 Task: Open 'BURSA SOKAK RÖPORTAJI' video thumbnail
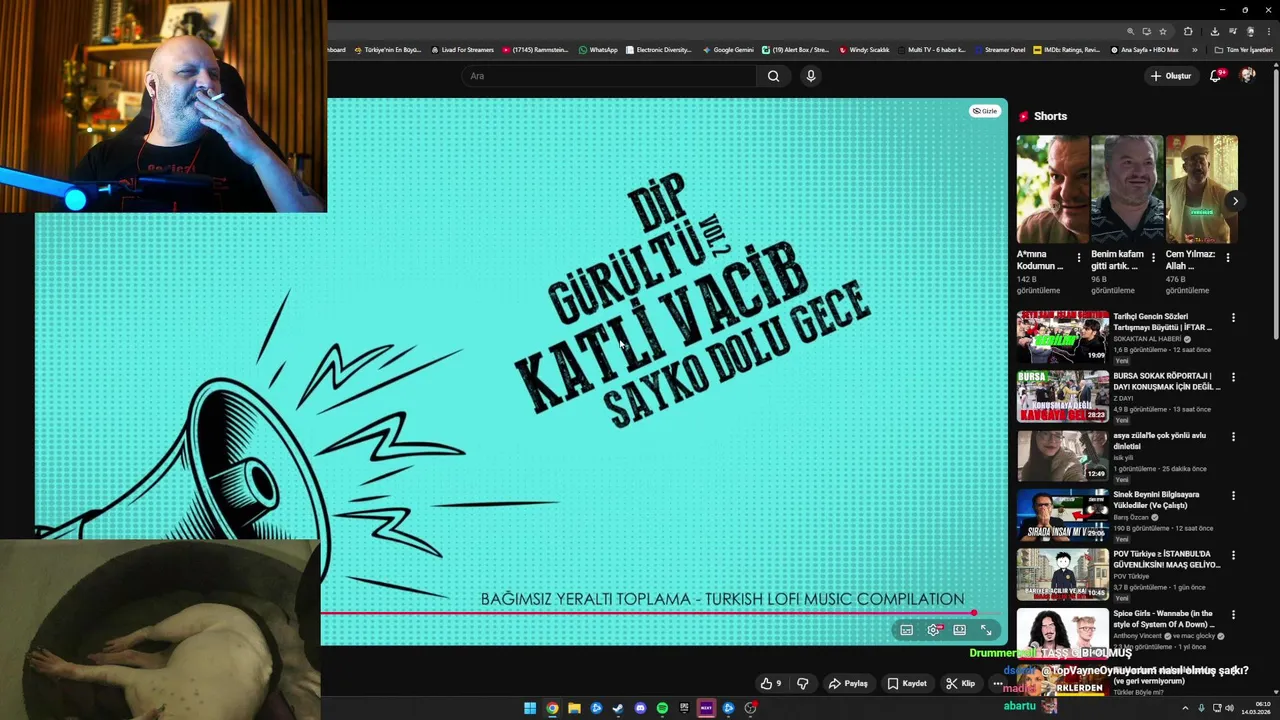[1062, 396]
